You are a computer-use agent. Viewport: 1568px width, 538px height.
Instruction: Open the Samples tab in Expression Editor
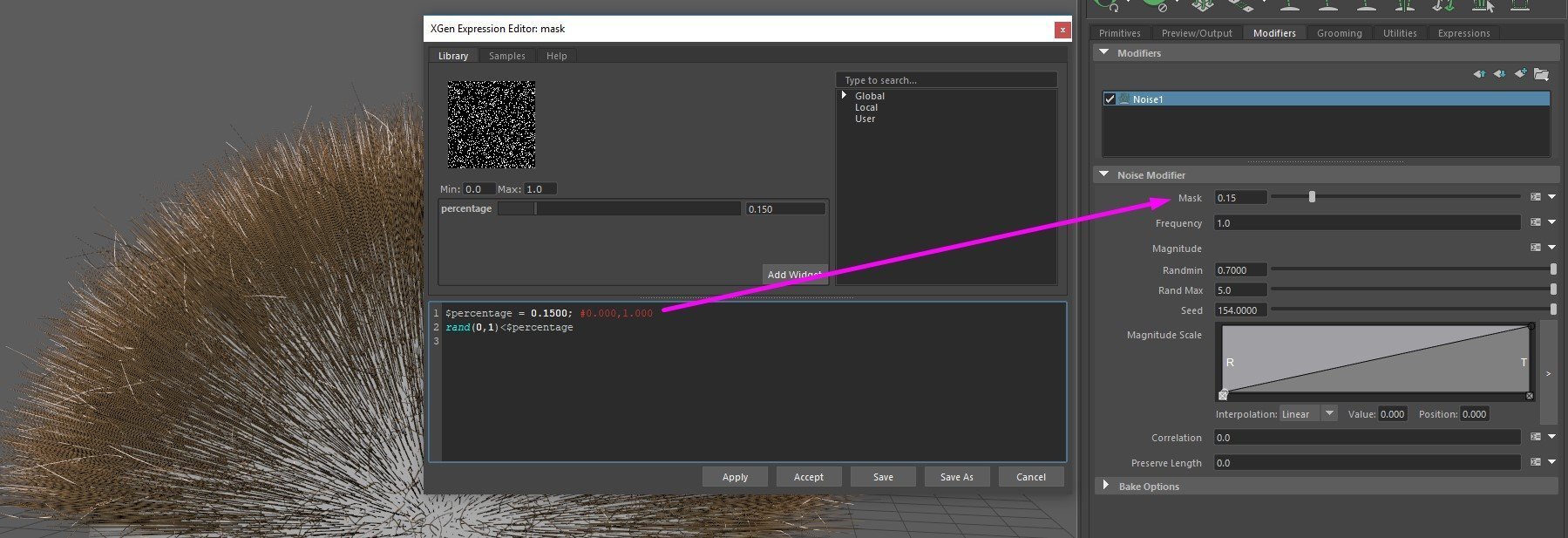506,56
